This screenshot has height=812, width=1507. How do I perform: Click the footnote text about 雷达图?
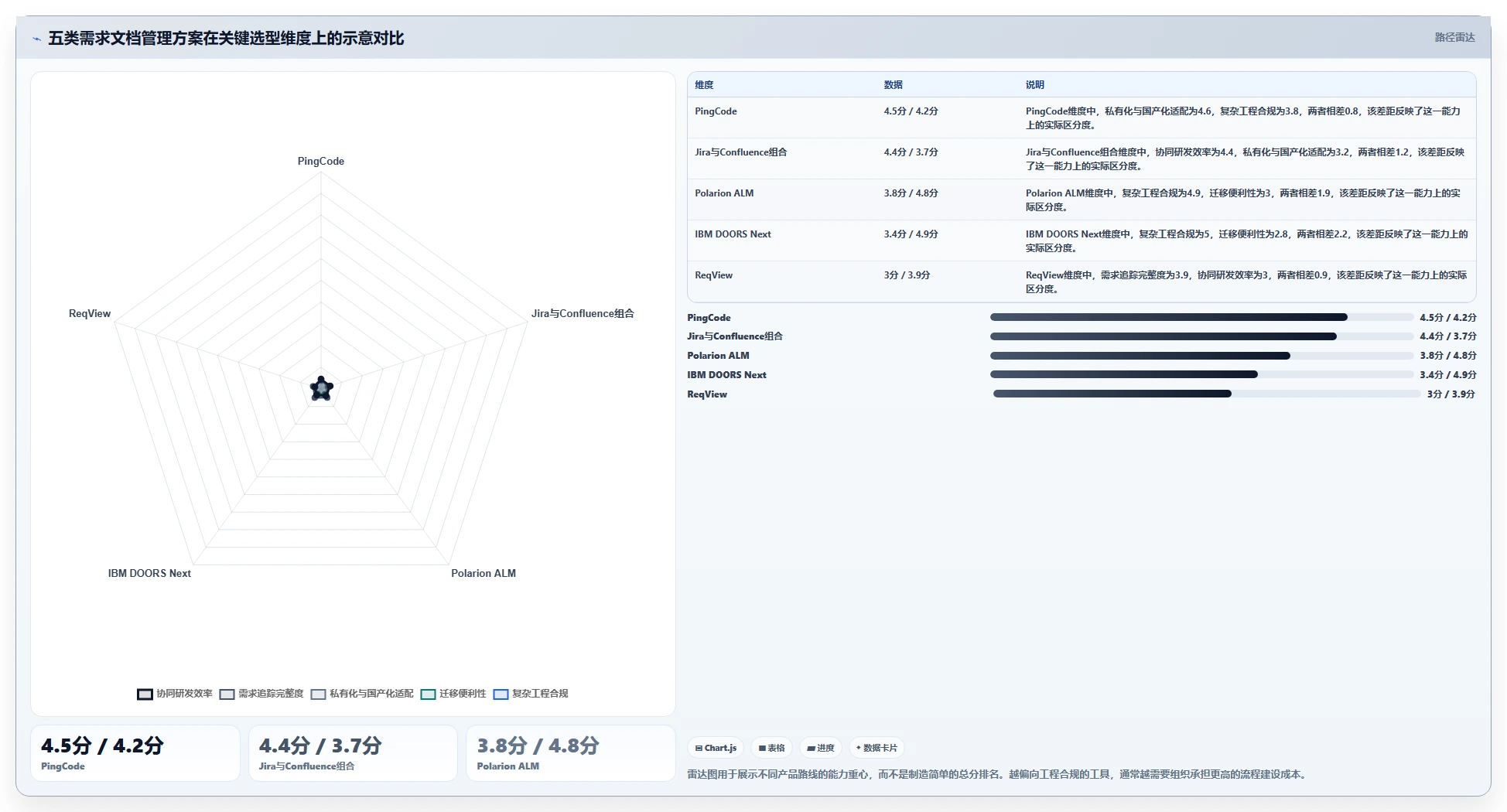[x=998, y=774]
